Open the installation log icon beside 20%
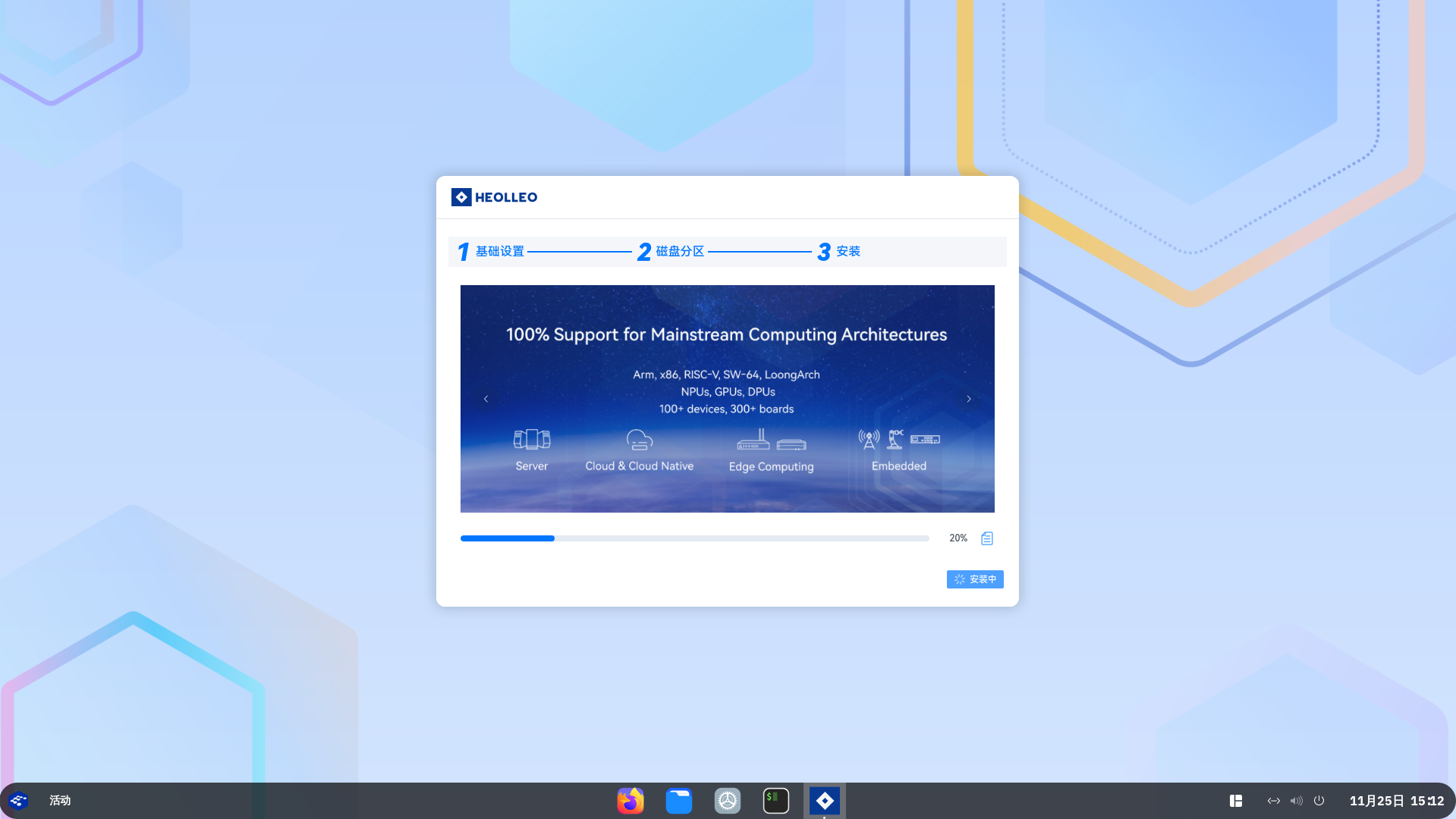This screenshot has width=1456, height=819. click(x=986, y=538)
